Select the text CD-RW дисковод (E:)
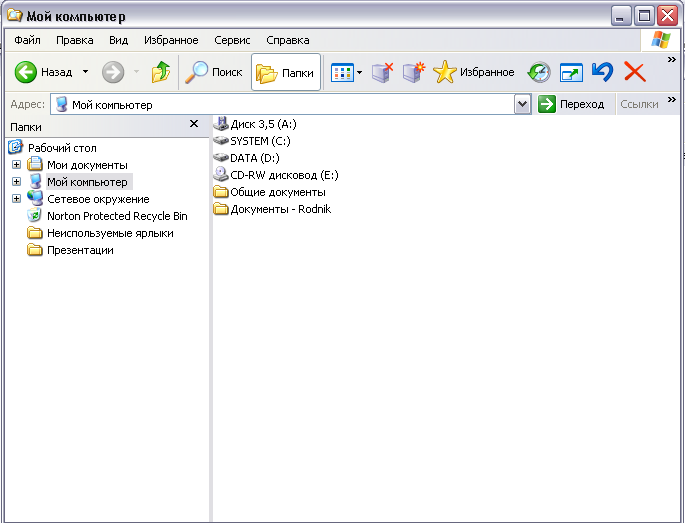 coord(284,175)
